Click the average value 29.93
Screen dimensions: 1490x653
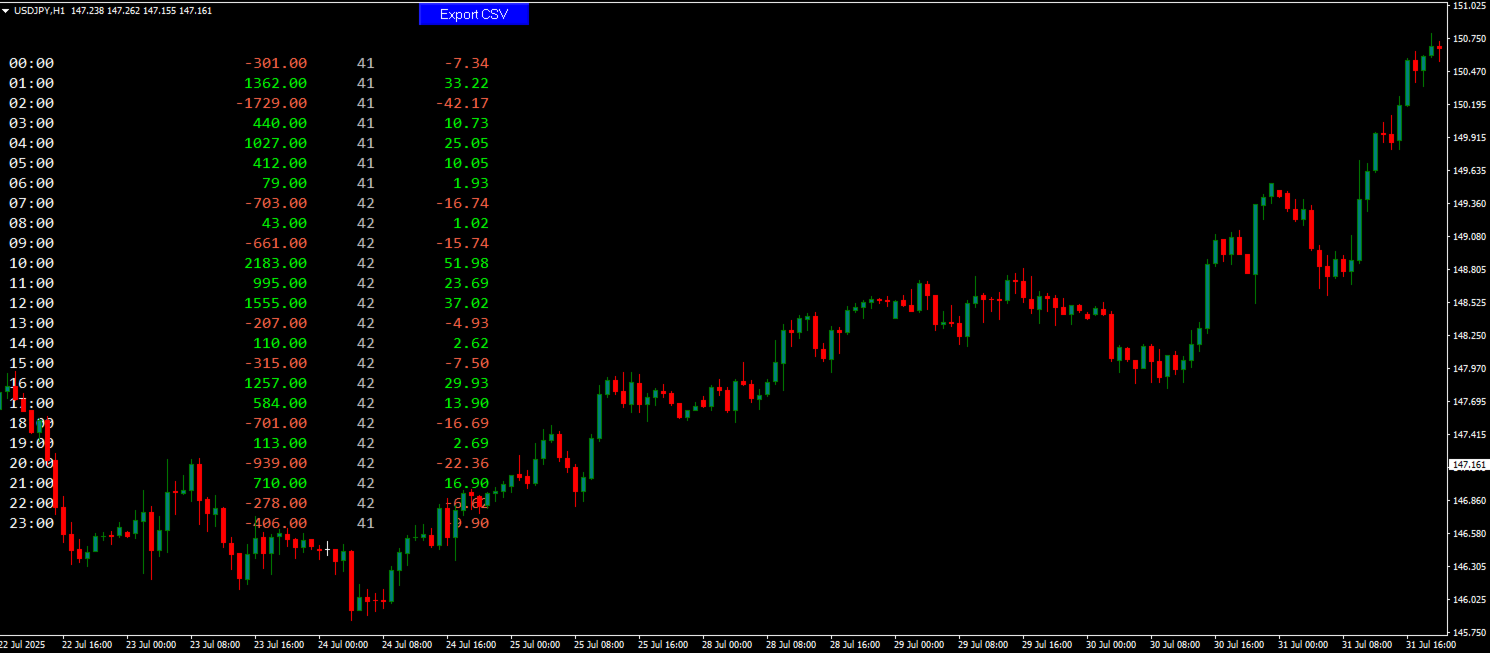[467, 383]
